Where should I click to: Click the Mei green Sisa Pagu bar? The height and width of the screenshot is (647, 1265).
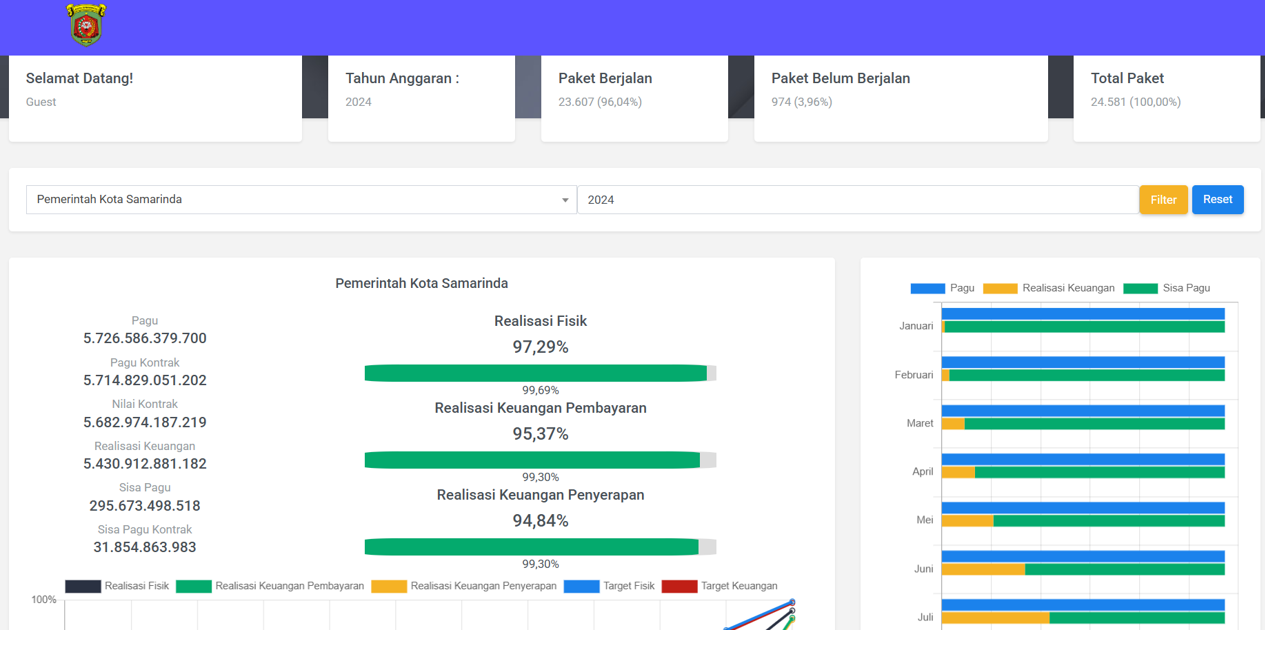click(x=1109, y=521)
